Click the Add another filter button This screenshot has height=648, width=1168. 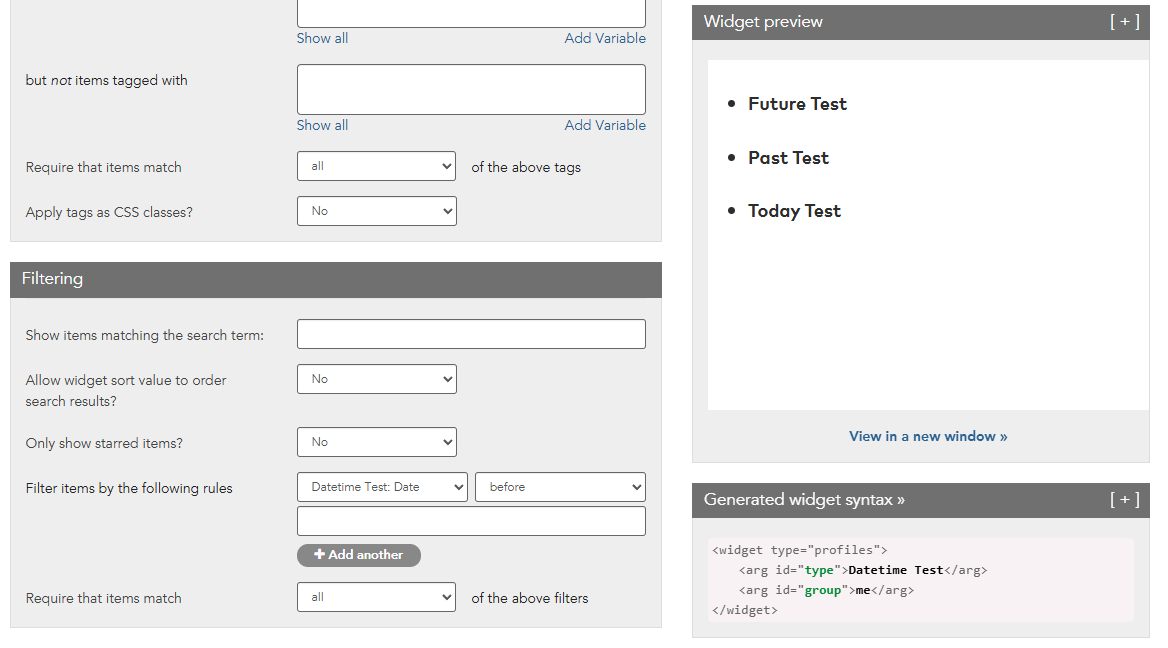pos(358,555)
